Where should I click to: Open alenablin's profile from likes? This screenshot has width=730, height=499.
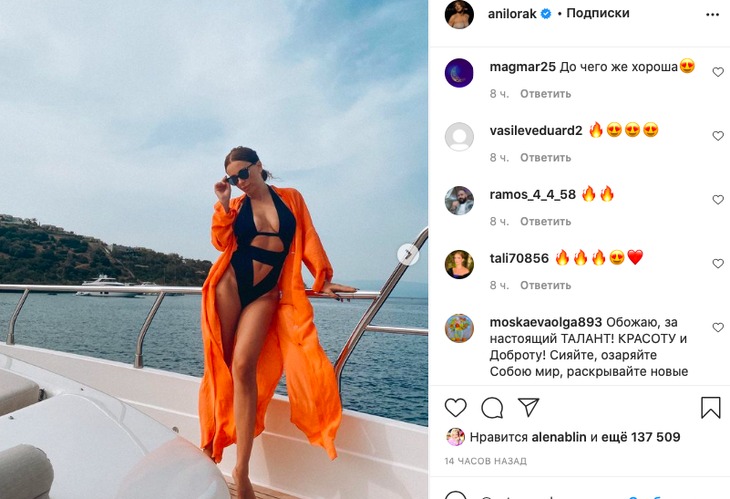coord(559,437)
